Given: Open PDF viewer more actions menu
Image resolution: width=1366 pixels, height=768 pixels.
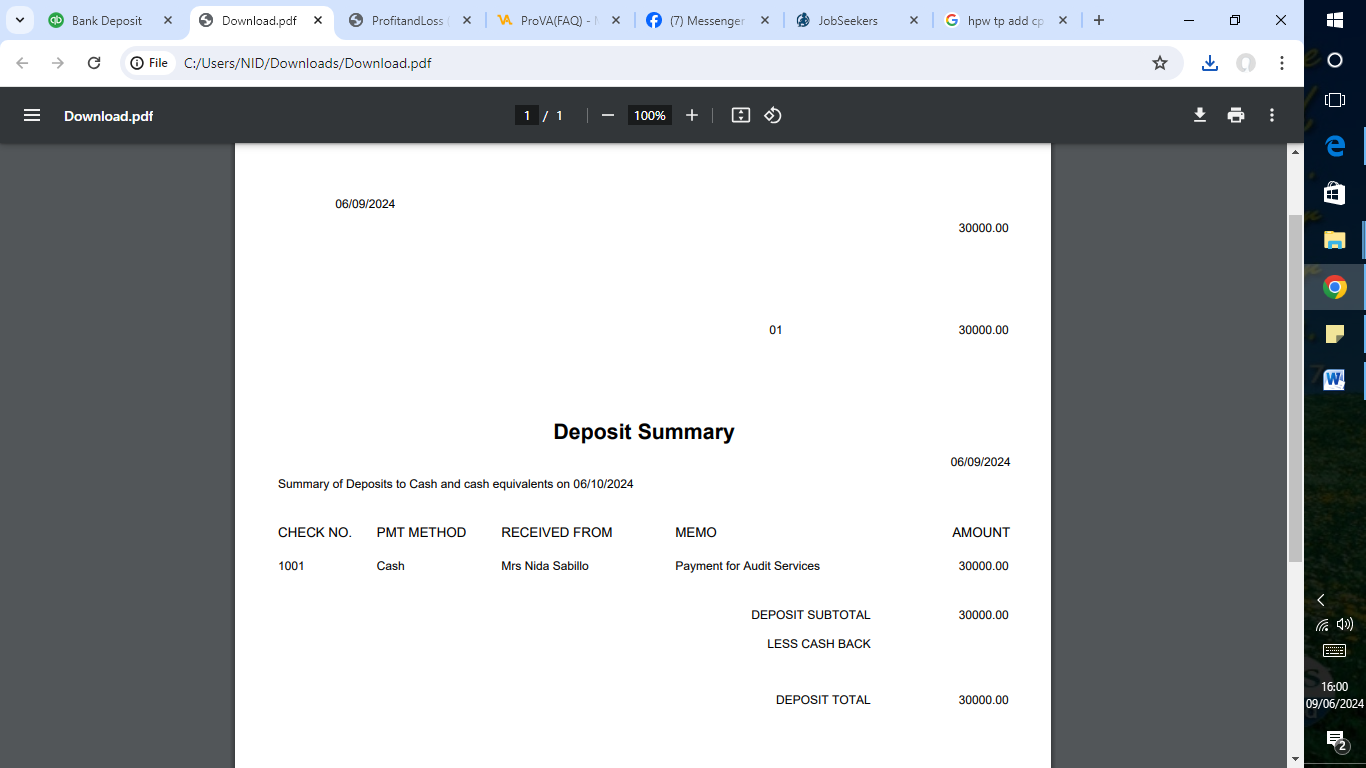Looking at the screenshot, I should click(x=1272, y=115).
